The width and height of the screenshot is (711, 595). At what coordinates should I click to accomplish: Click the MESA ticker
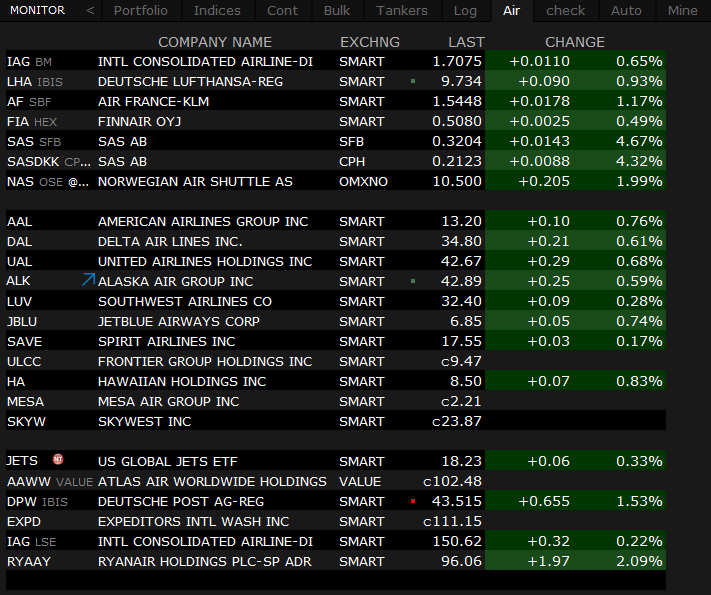point(25,401)
